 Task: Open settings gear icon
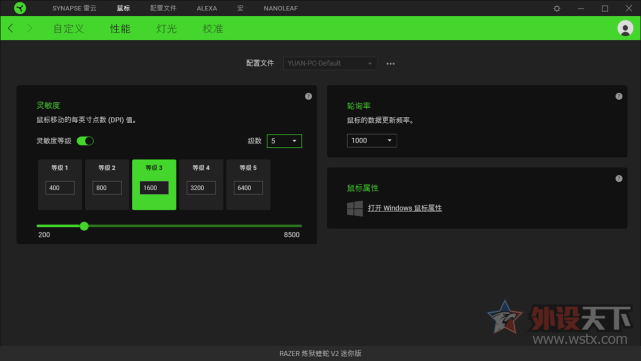556,8
